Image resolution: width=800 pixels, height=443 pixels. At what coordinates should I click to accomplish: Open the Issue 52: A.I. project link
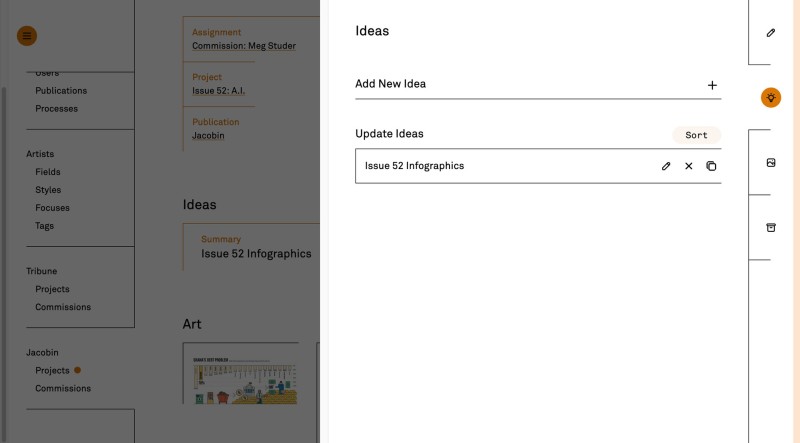pos(218,91)
